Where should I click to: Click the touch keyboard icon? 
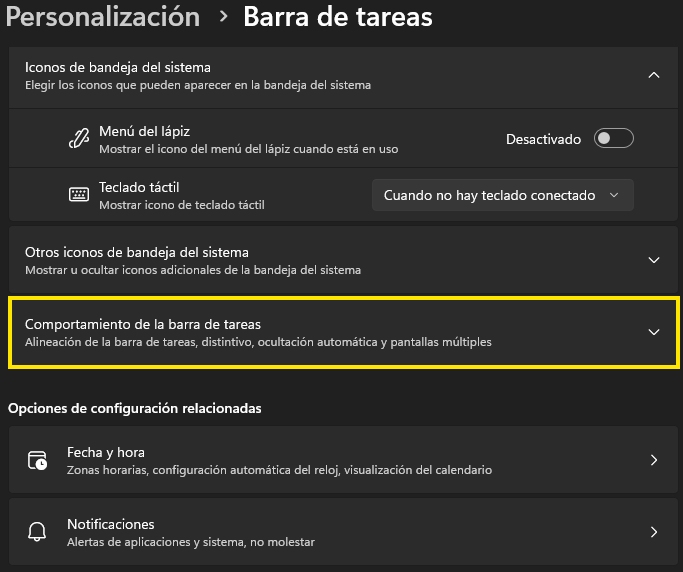79,195
